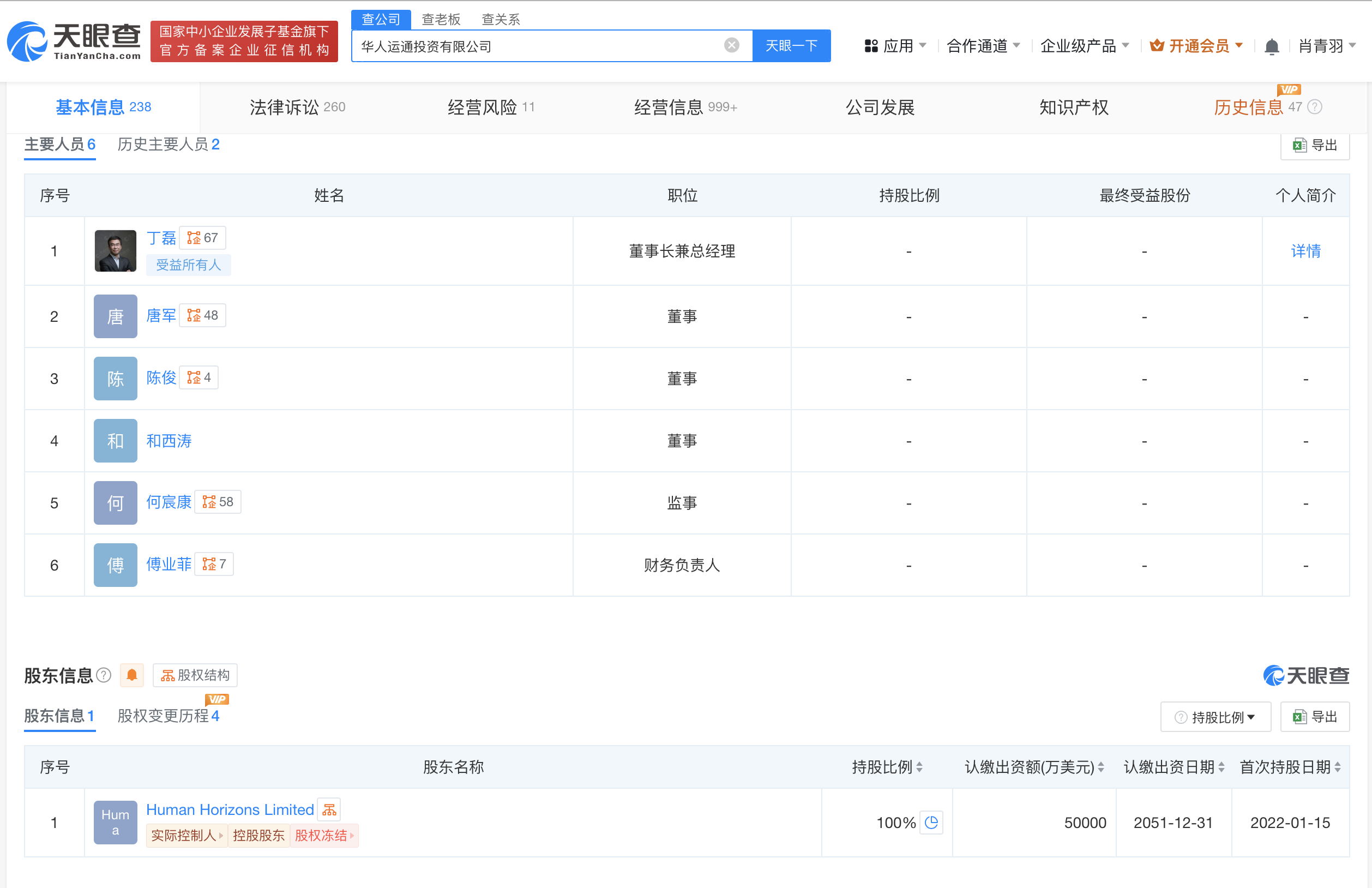Open 何宸康's profile link
Image resolution: width=1372 pixels, height=888 pixels.
(x=169, y=502)
